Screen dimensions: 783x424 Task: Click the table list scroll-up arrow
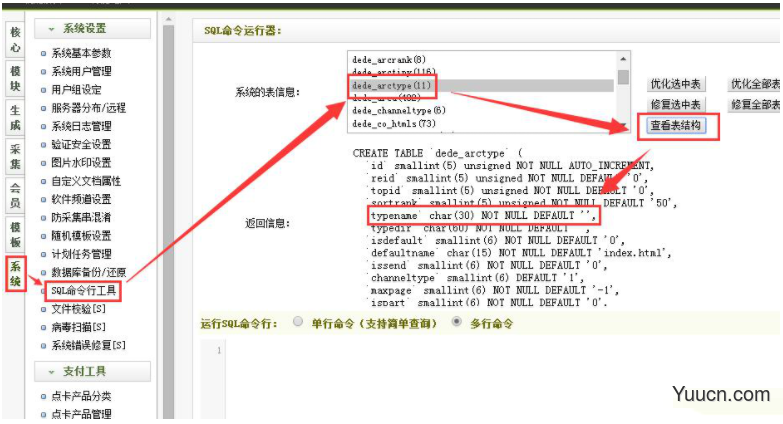tap(623, 59)
